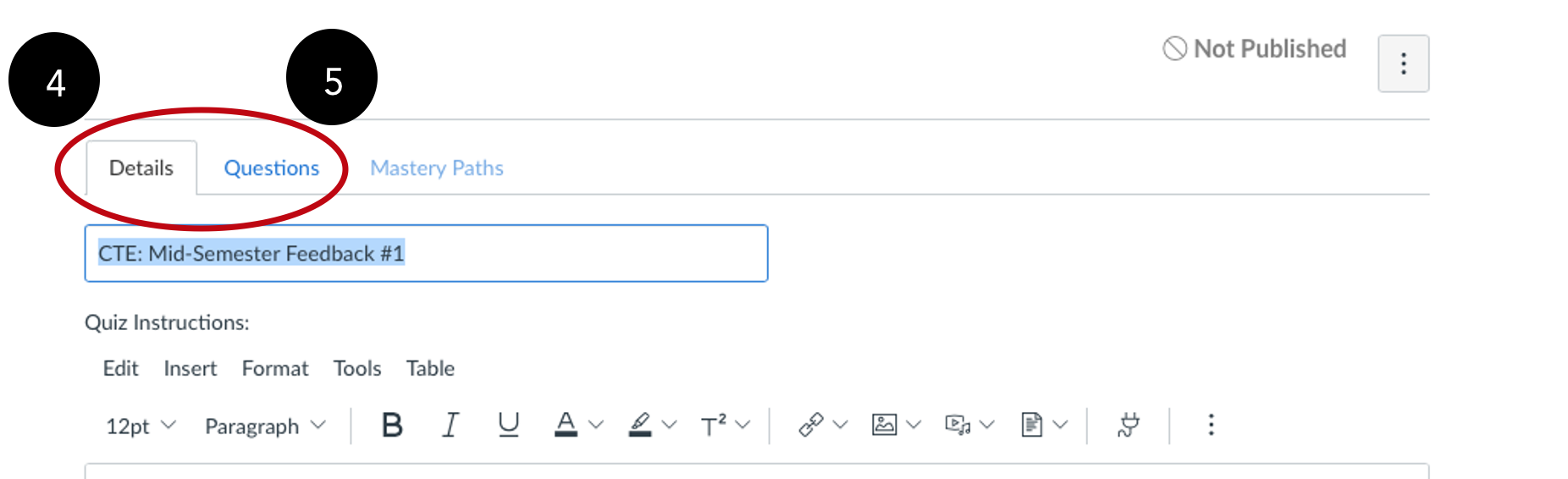Apply bold formatting in the editor toolbar

pos(392,425)
